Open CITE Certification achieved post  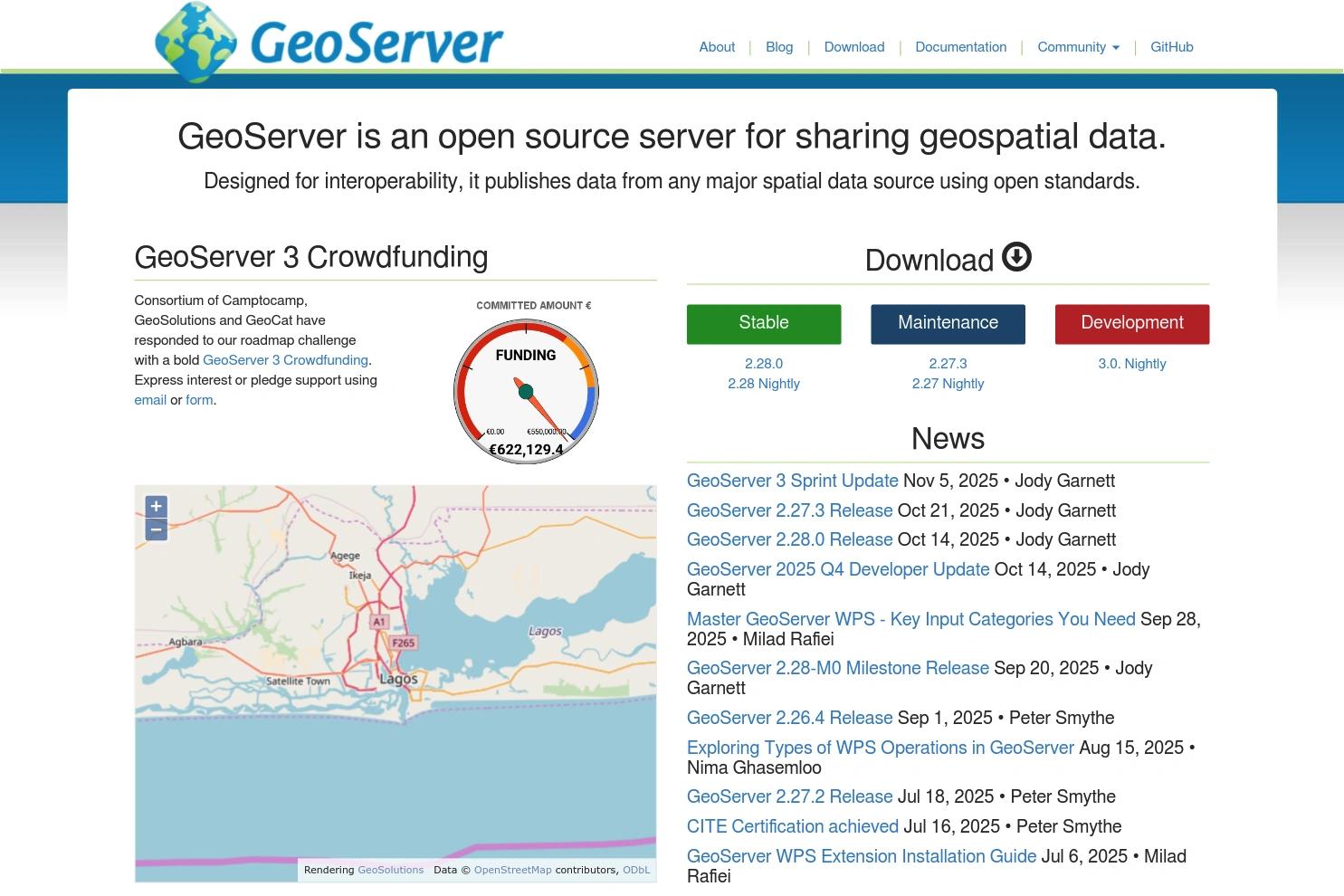tap(793, 826)
